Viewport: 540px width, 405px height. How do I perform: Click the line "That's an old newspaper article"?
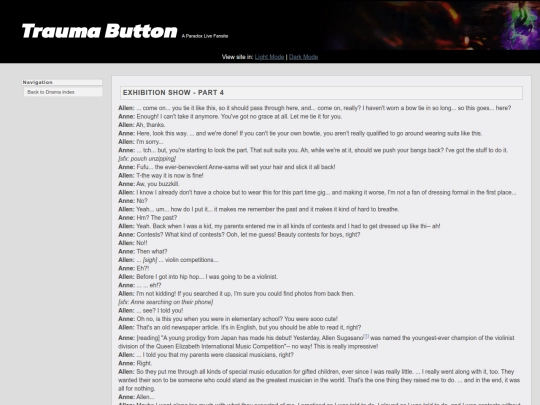click(240, 327)
